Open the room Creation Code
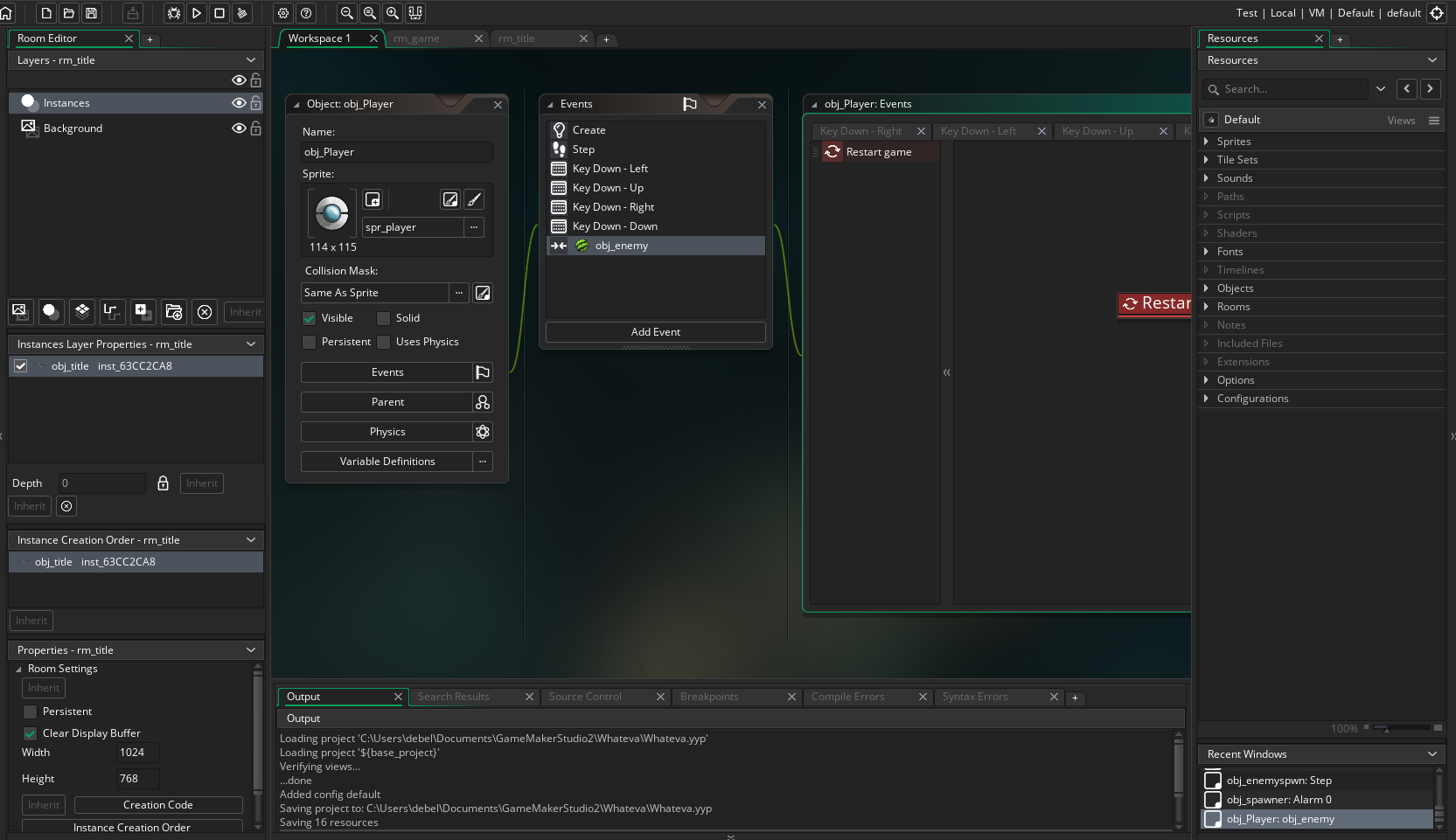 pos(157,804)
